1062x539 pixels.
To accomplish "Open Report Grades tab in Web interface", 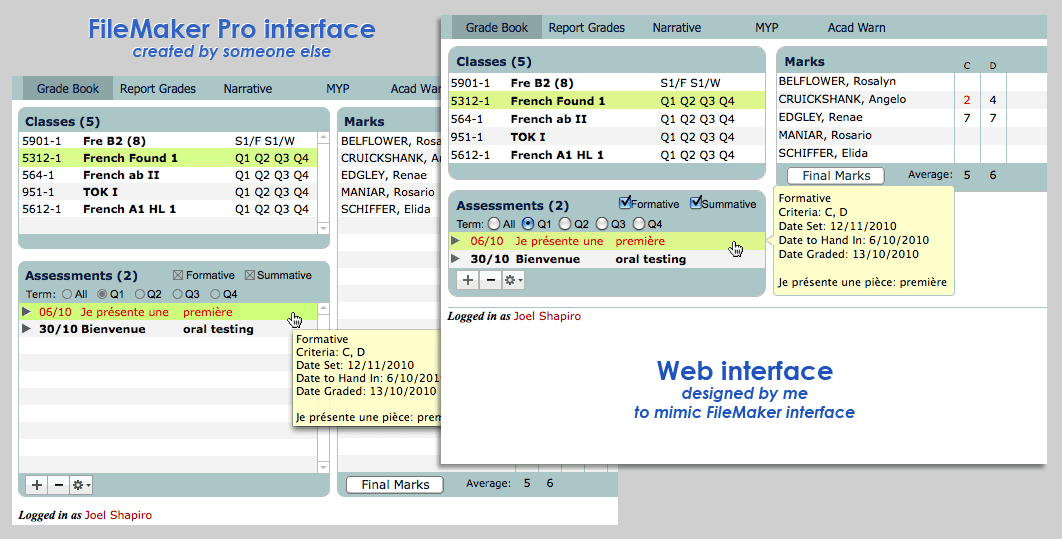I will click(x=587, y=28).
